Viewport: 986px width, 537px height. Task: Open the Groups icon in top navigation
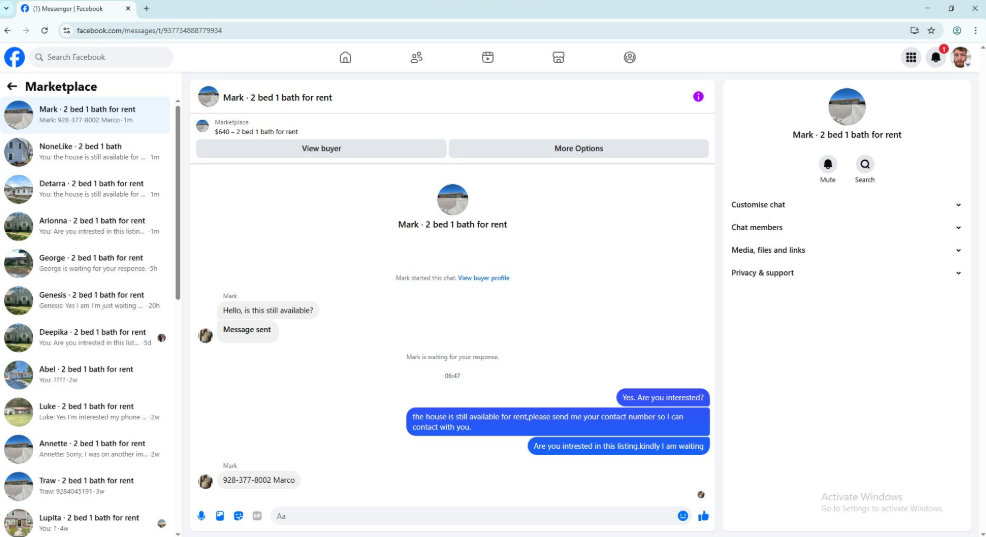629,57
